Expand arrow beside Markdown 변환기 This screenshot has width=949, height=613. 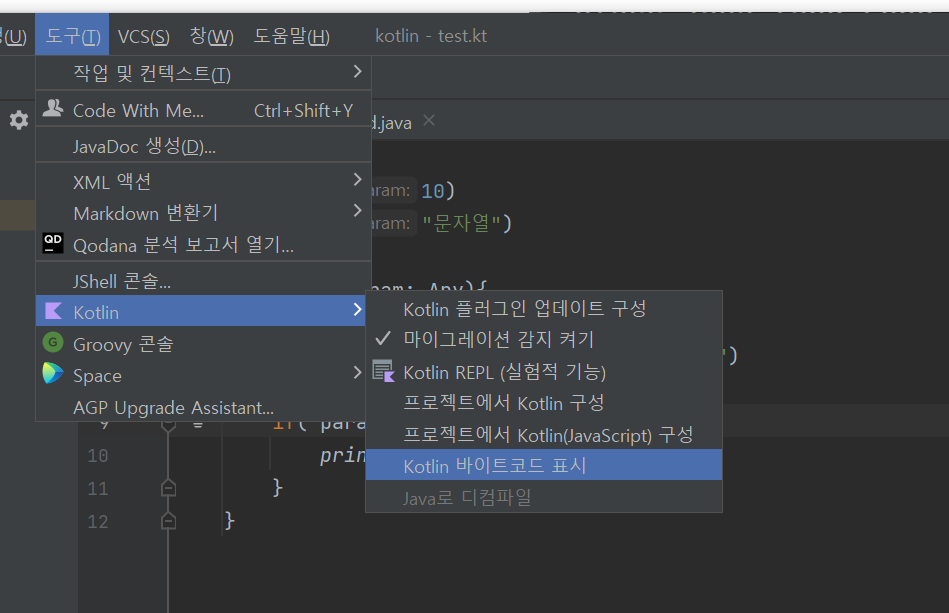pos(357,211)
